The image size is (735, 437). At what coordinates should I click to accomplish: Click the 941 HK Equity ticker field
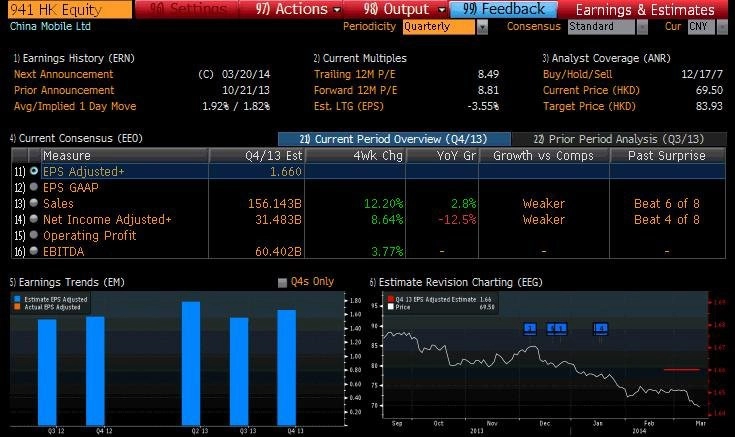tap(70, 9)
